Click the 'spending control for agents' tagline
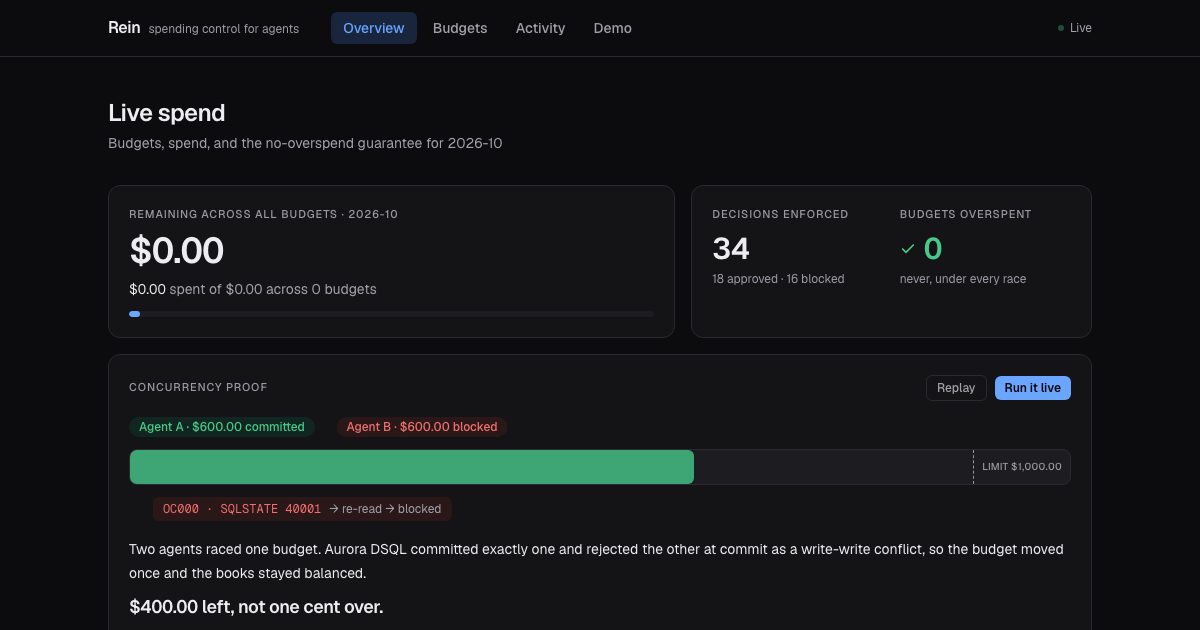The image size is (1200, 630). coord(224,29)
